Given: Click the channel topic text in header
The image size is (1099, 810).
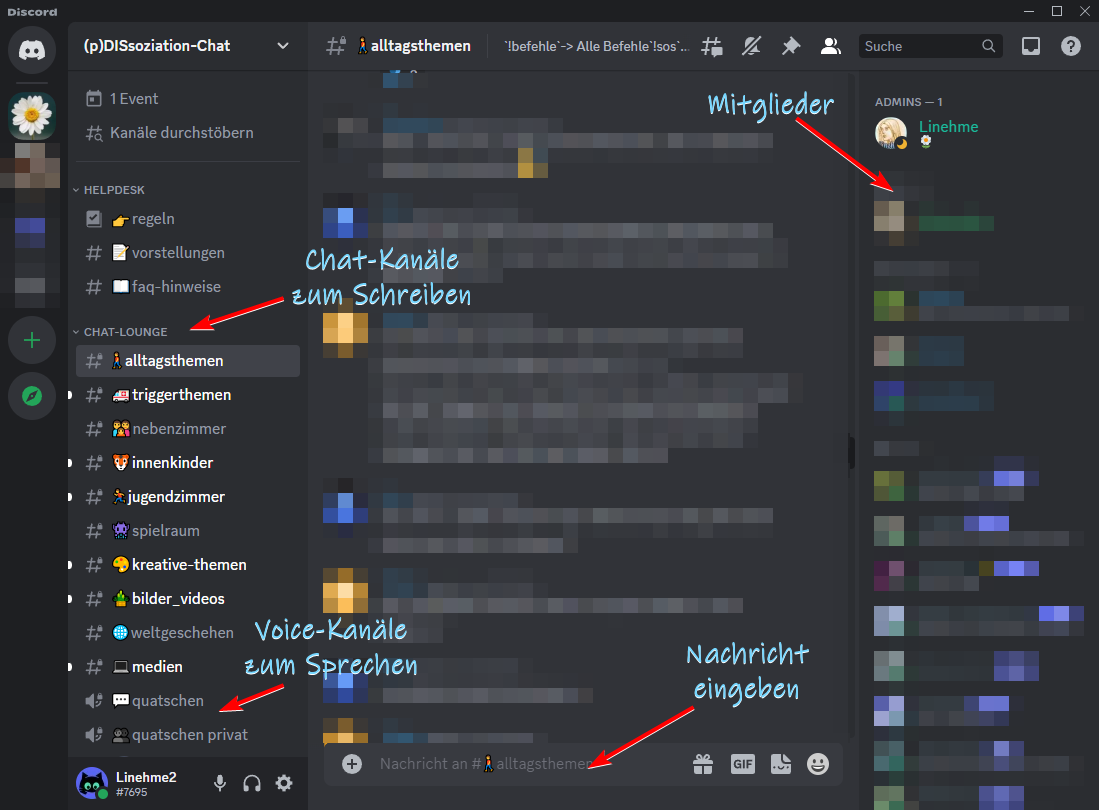Looking at the screenshot, I should [x=596, y=46].
